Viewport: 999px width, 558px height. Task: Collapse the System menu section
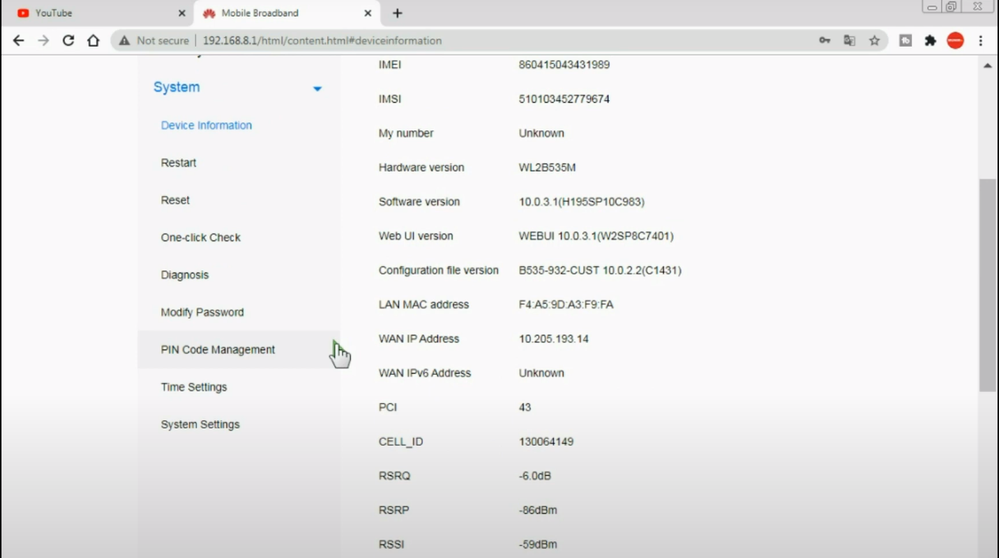317,89
